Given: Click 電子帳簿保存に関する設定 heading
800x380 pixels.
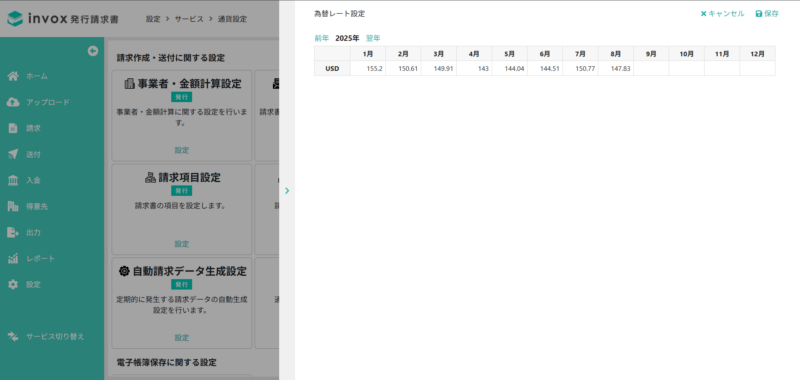Looking at the screenshot, I should [x=167, y=362].
